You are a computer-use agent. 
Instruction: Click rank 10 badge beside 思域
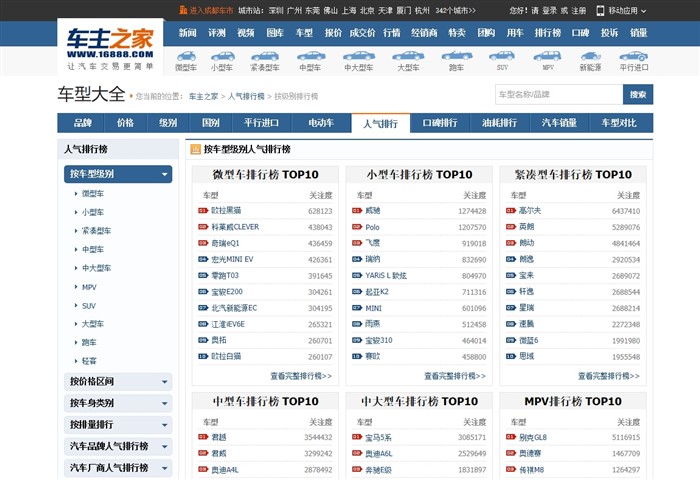(511, 356)
